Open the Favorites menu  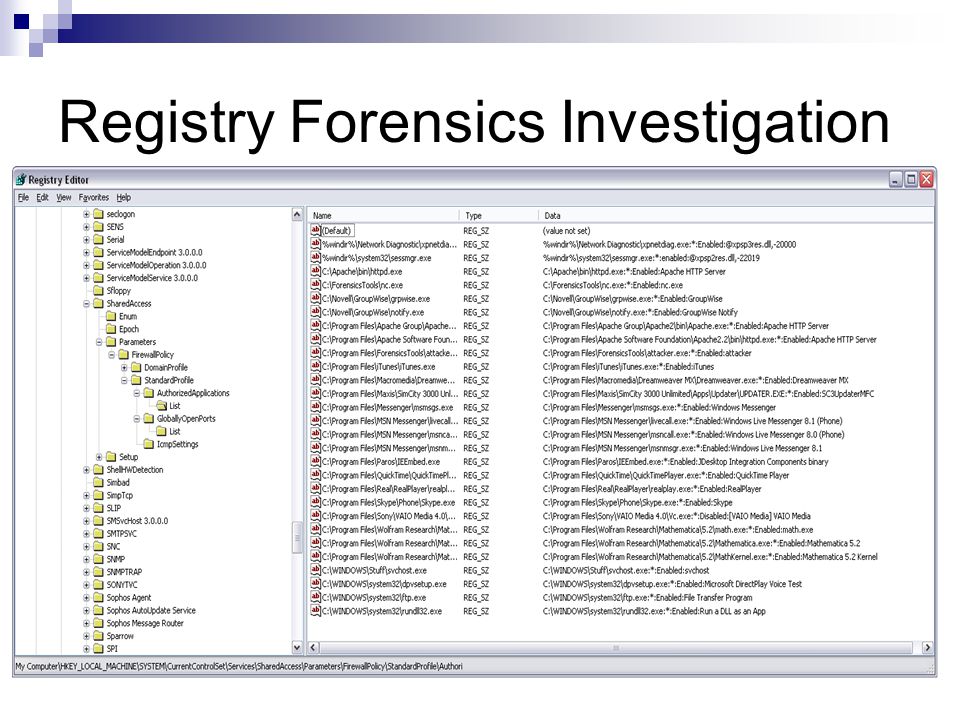94,197
